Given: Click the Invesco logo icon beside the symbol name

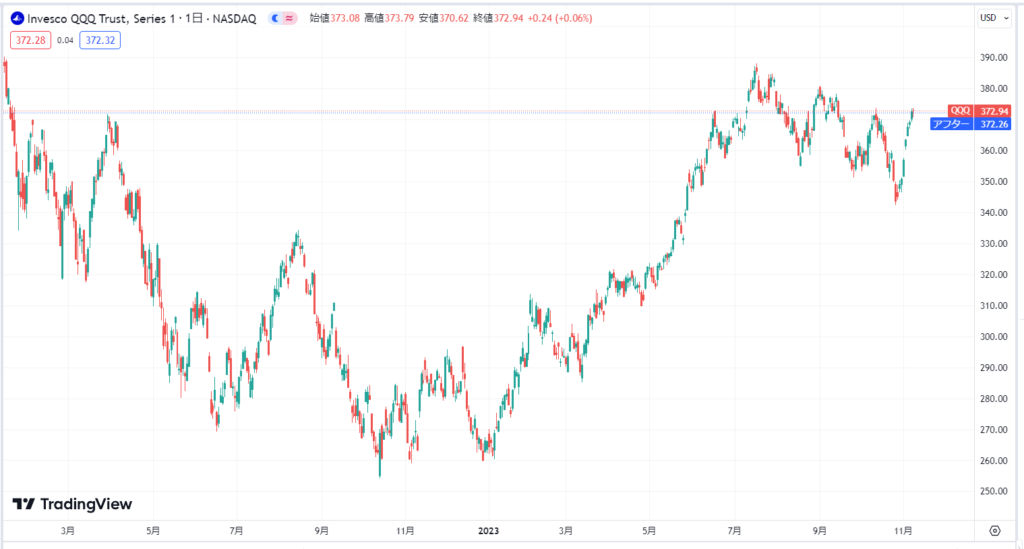Looking at the screenshot, I should point(18,18).
